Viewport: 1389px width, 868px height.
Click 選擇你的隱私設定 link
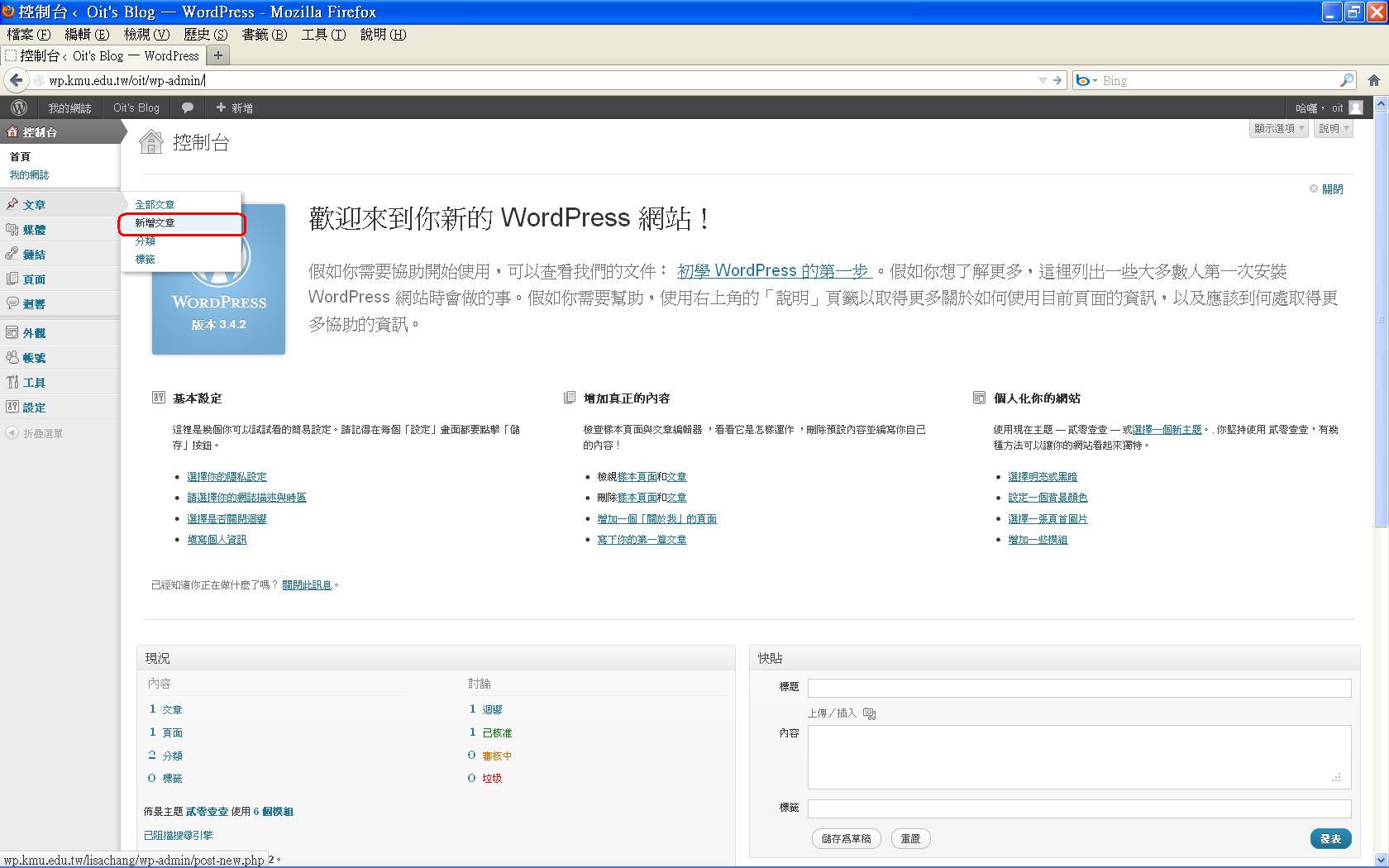click(x=227, y=477)
